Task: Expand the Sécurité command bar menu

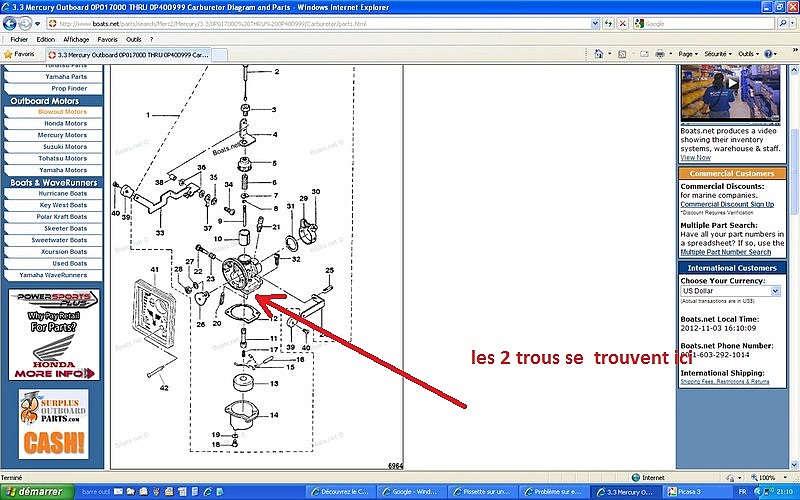Action: pyautogui.click(x=718, y=54)
